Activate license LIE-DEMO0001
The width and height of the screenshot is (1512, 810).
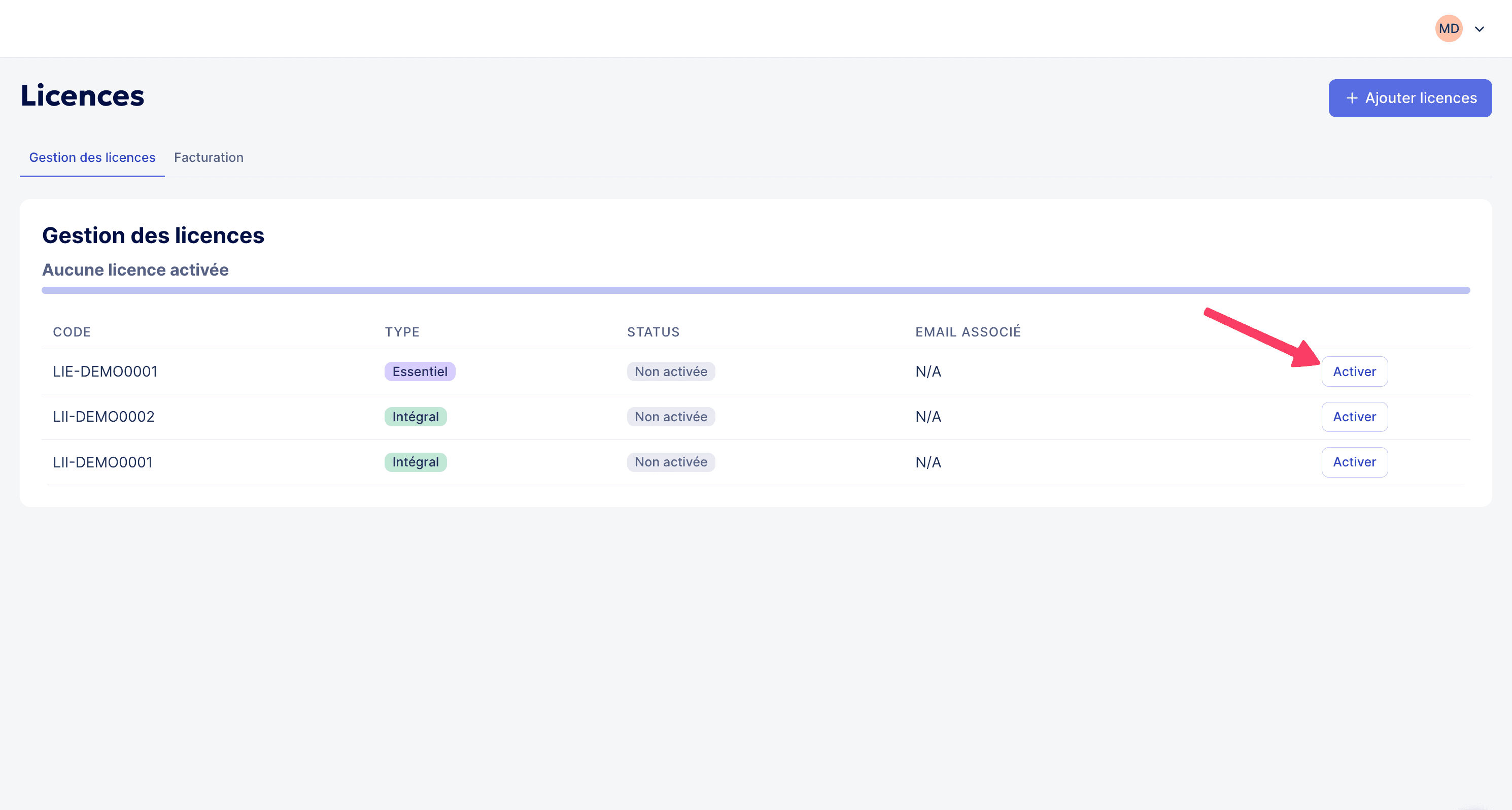tap(1354, 372)
